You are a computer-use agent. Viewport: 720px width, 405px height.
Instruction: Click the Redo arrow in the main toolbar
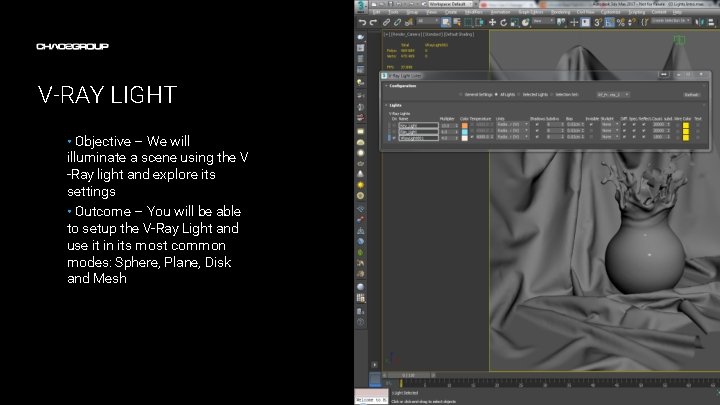tap(373, 22)
